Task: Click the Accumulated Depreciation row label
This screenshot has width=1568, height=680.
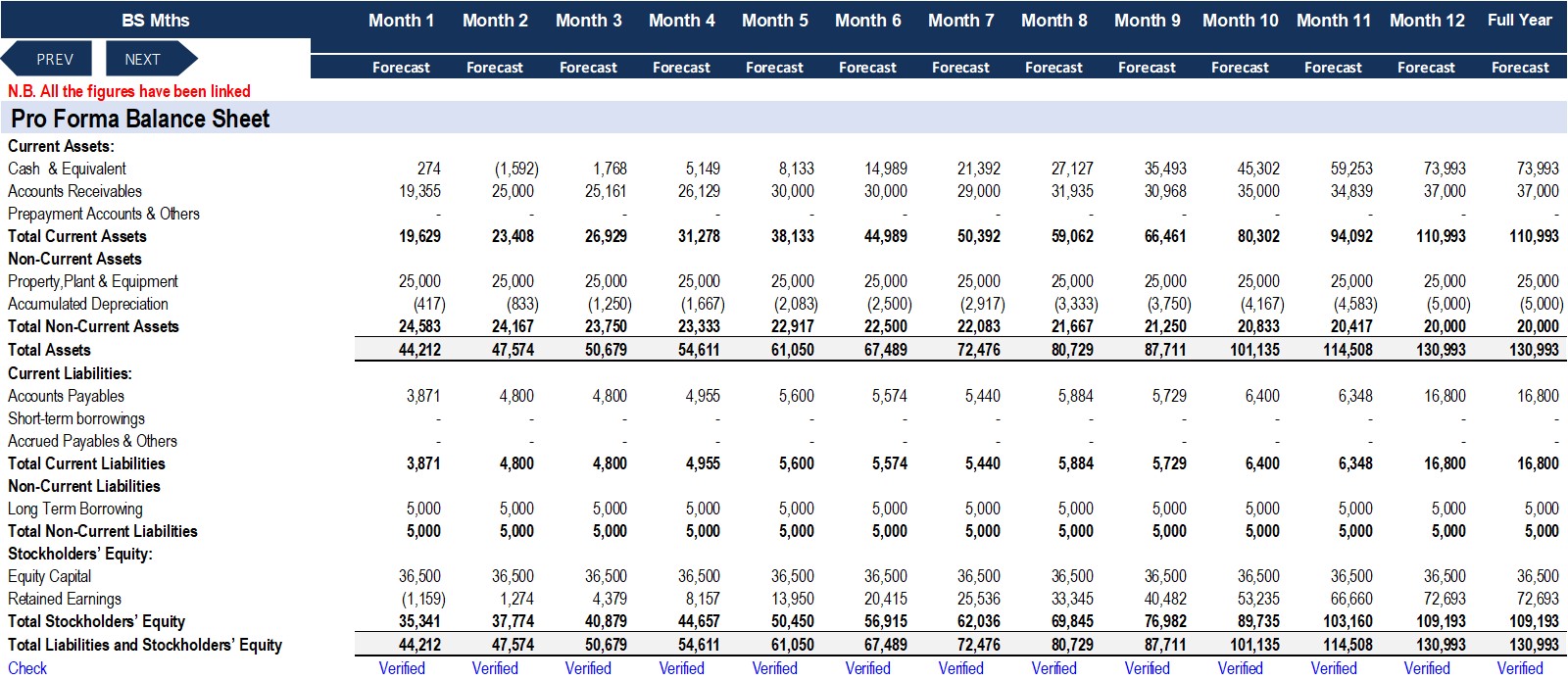Action: (x=88, y=304)
